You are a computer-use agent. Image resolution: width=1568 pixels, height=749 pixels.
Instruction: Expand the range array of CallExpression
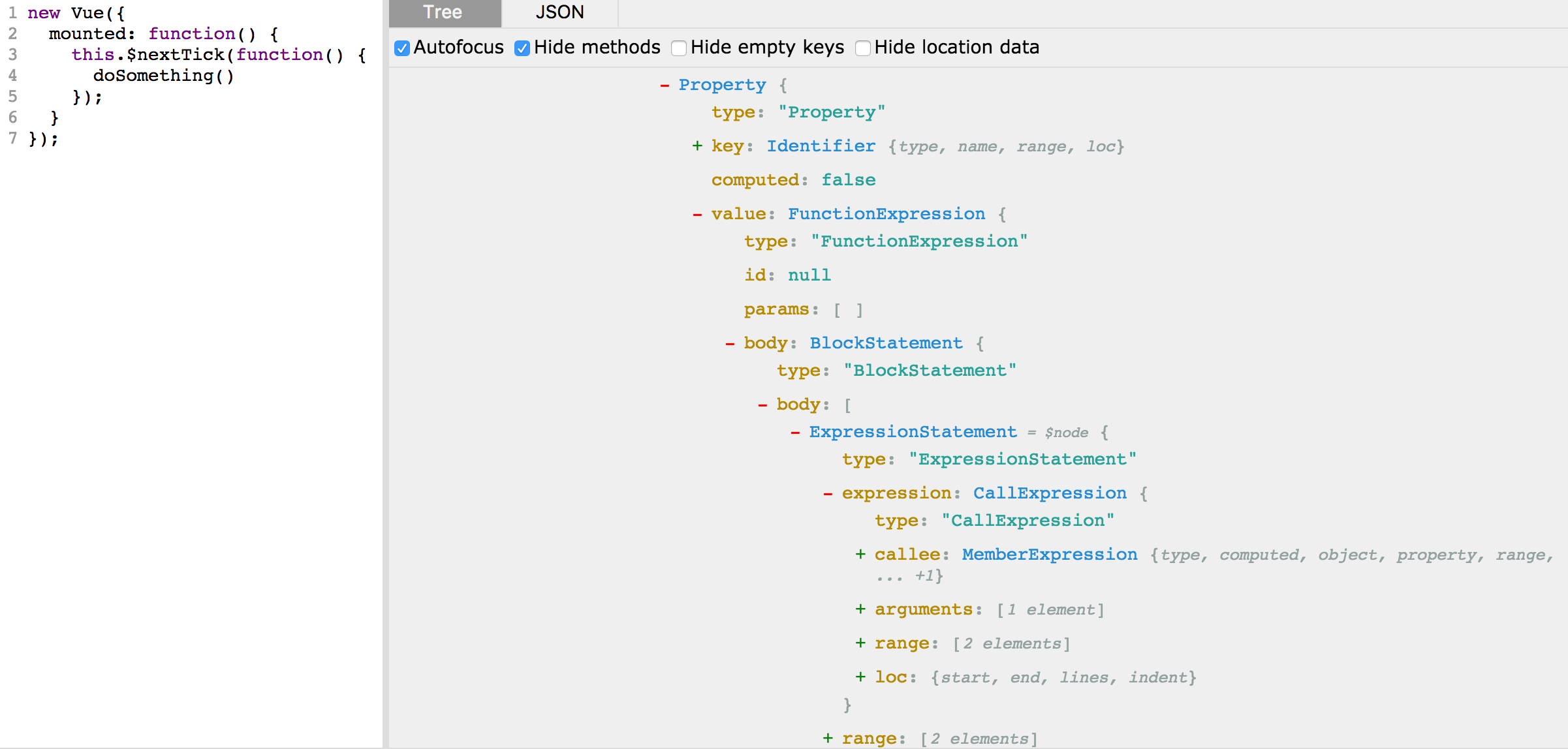click(861, 643)
